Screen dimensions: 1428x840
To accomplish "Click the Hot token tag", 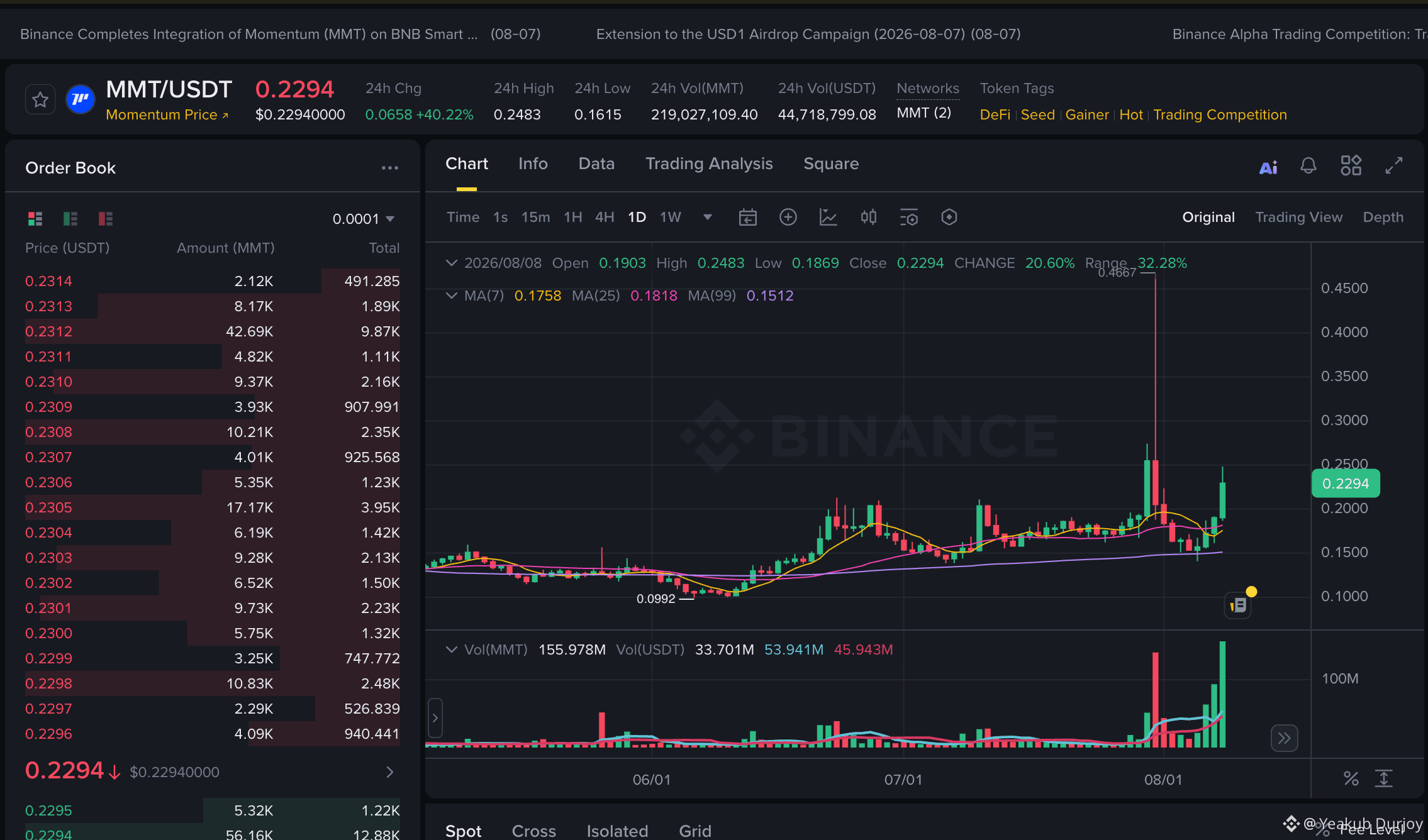I will click(1131, 115).
